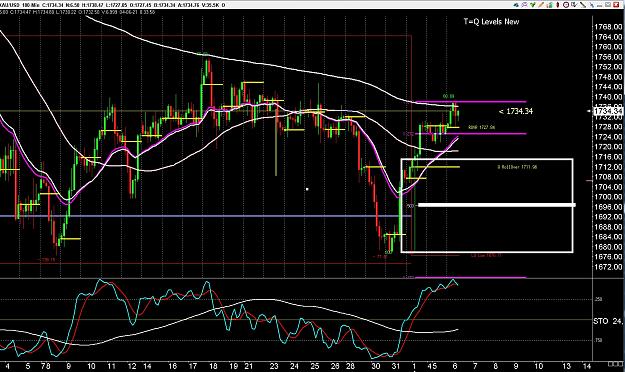Click the green bar chart toolbar icon

pos(550,5)
